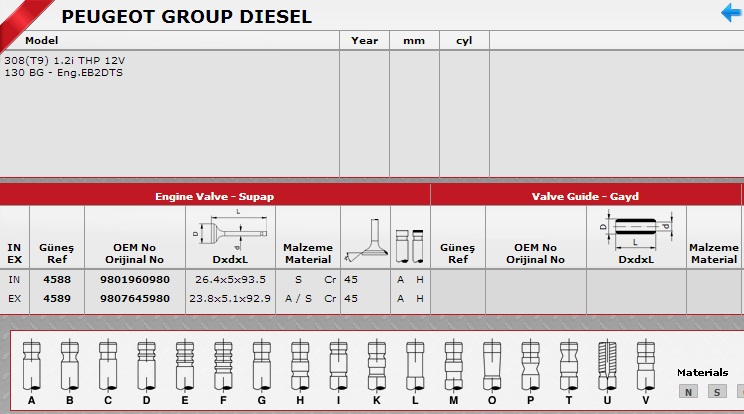Toggle the S material button

(x=717, y=392)
